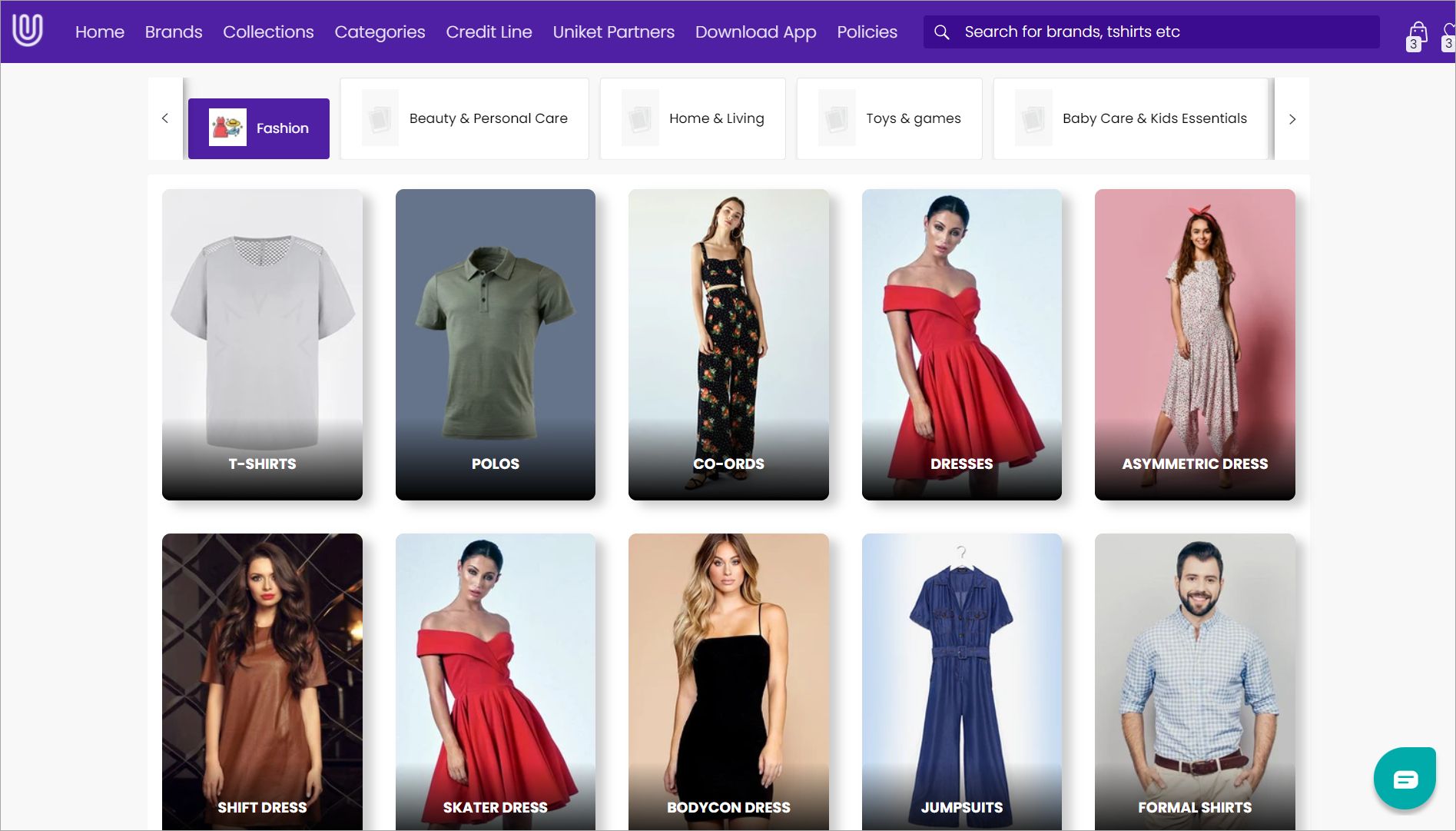This screenshot has width=1456, height=831.
Task: Open the POLOS category card
Action: point(496,344)
